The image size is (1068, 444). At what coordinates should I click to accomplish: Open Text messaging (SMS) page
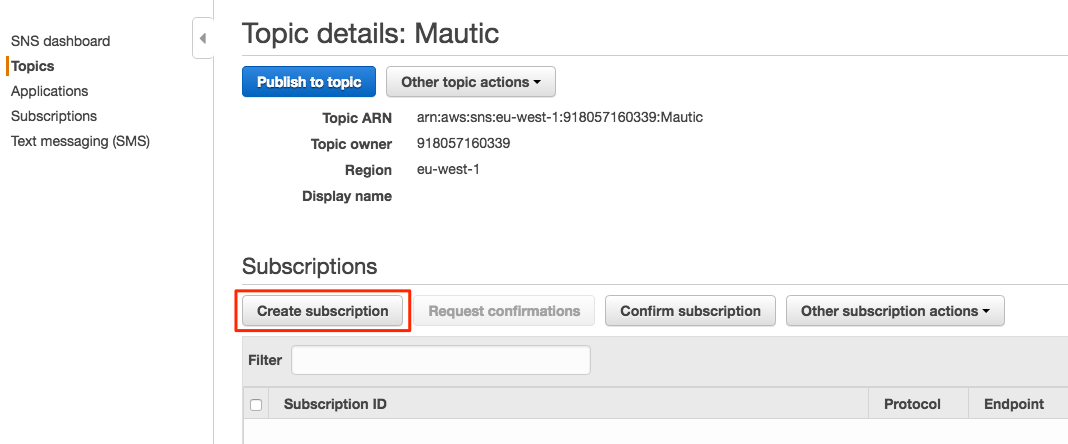pyautogui.click(x=80, y=141)
